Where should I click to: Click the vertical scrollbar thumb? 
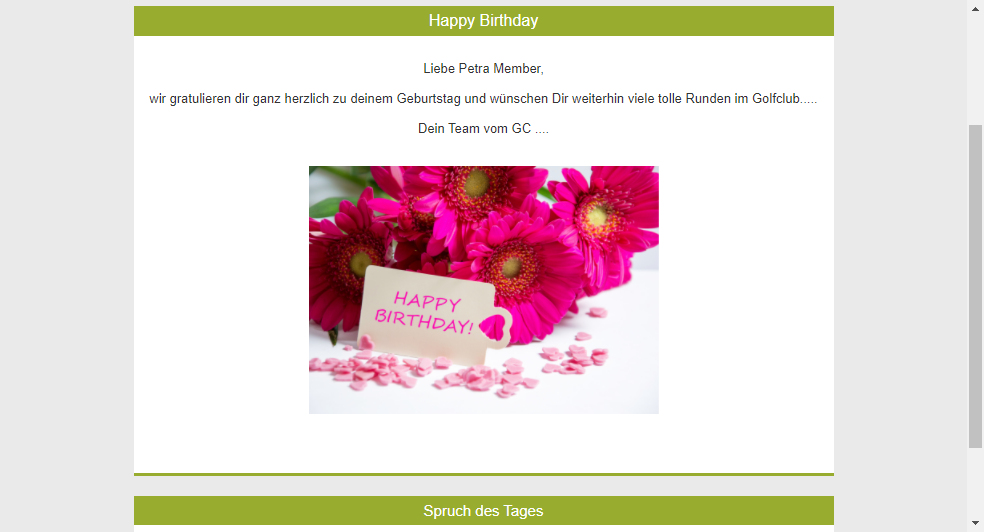point(975,286)
